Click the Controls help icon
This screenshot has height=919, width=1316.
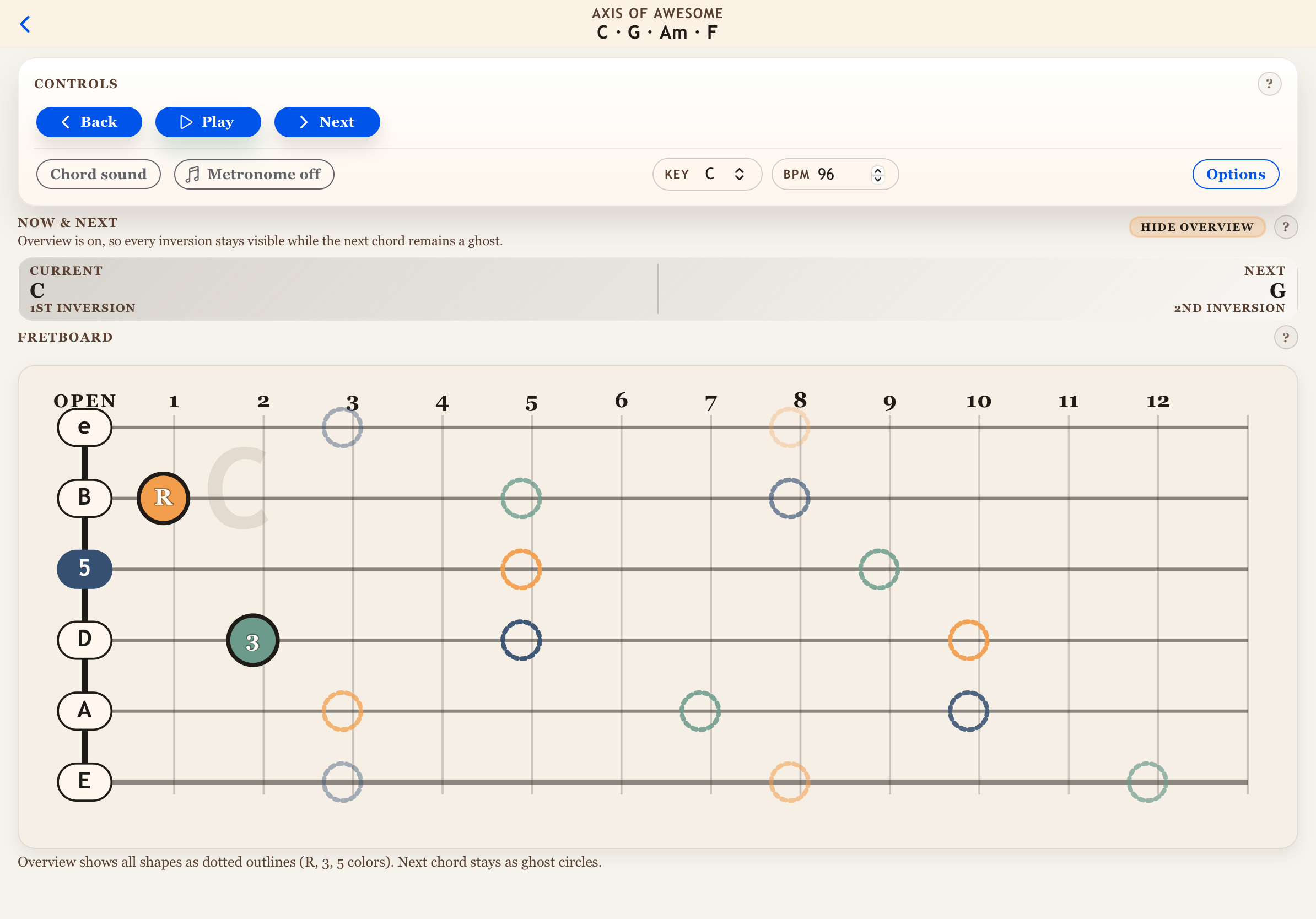pos(1270,84)
